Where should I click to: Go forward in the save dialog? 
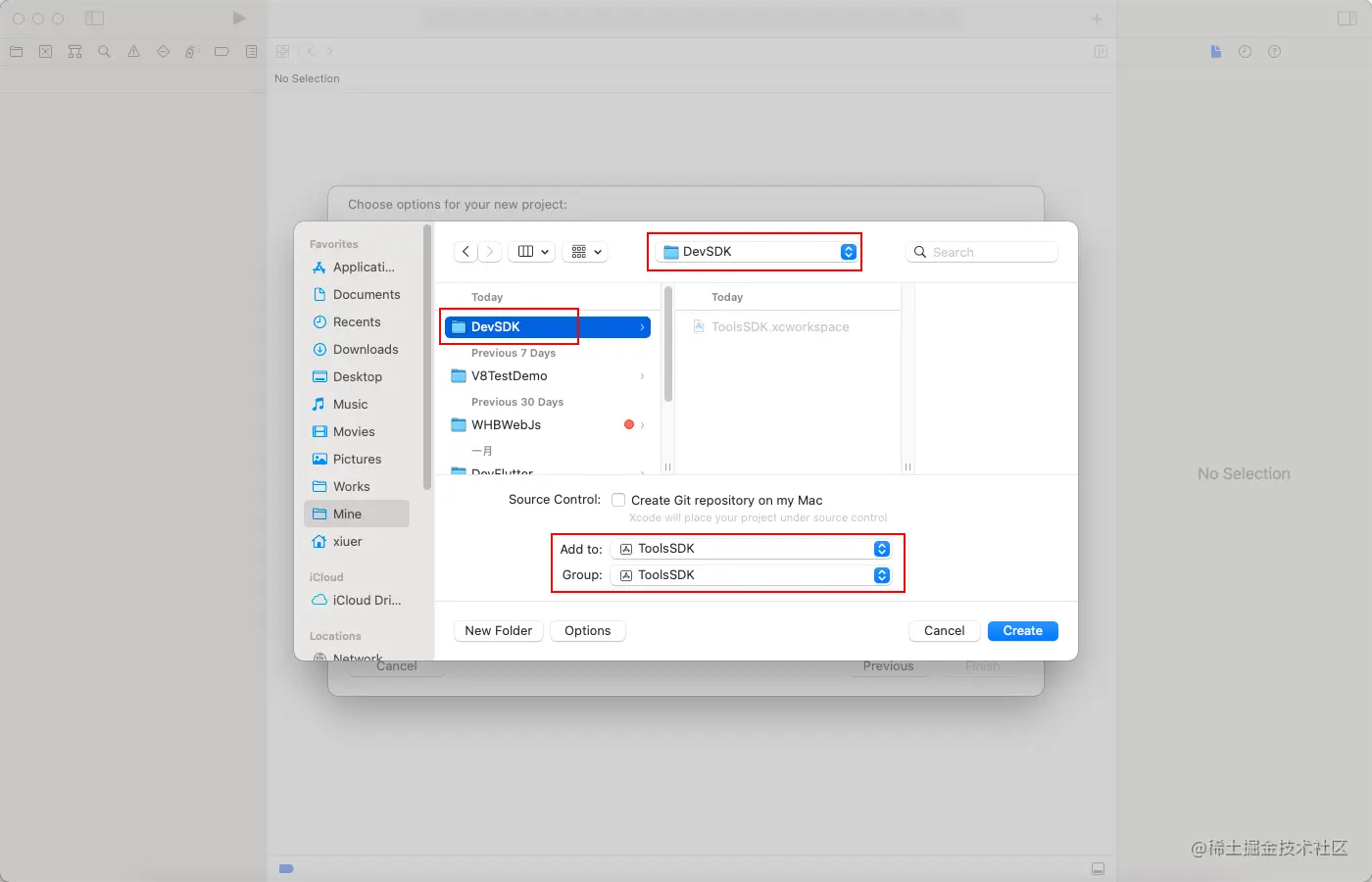(491, 252)
